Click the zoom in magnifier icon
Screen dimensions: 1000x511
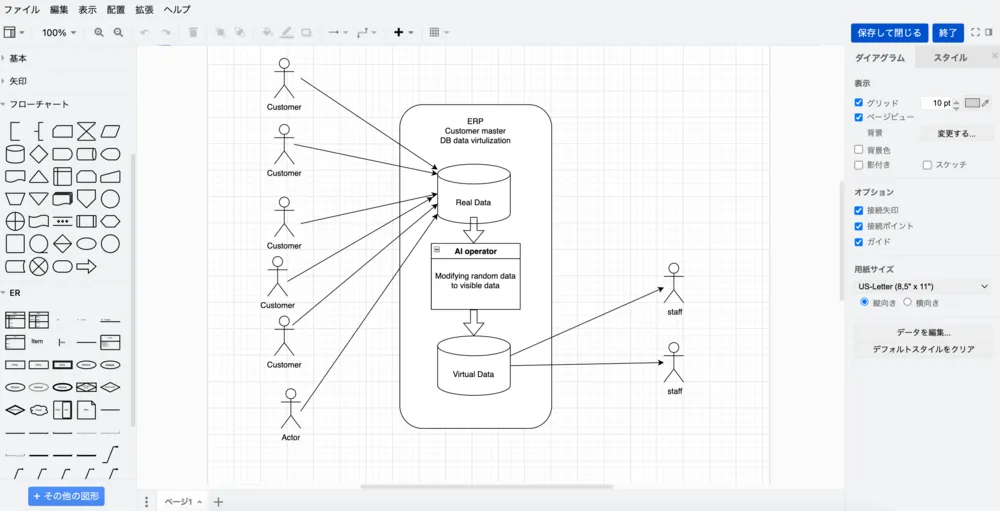click(99, 33)
